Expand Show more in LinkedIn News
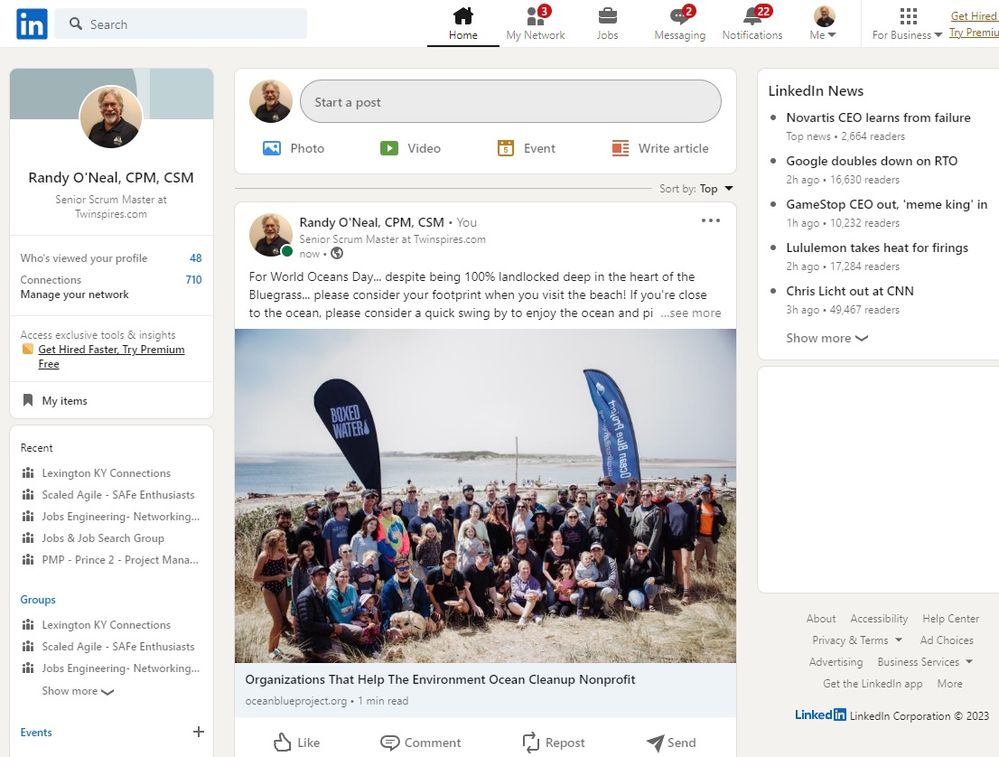Viewport: 999px width, 757px height. [x=826, y=338]
